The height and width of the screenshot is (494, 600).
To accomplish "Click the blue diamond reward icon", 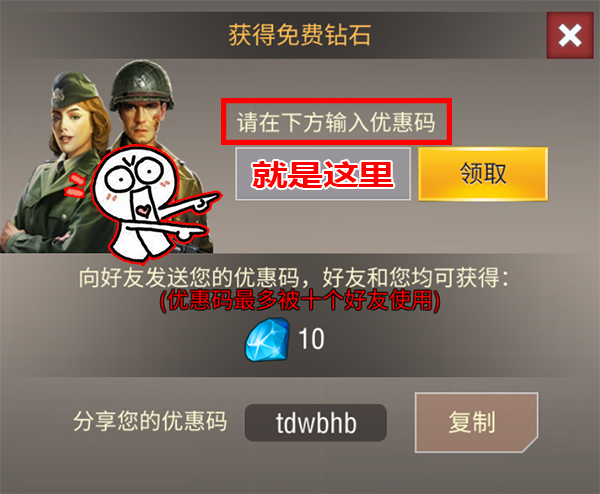I will [x=267, y=339].
